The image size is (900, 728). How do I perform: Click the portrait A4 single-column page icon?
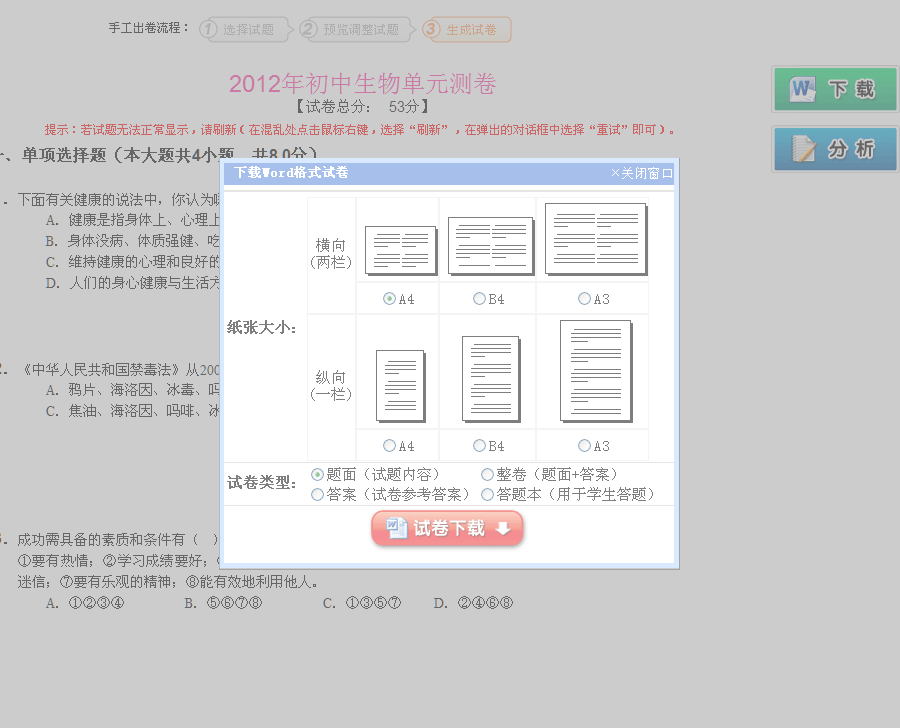tap(400, 386)
